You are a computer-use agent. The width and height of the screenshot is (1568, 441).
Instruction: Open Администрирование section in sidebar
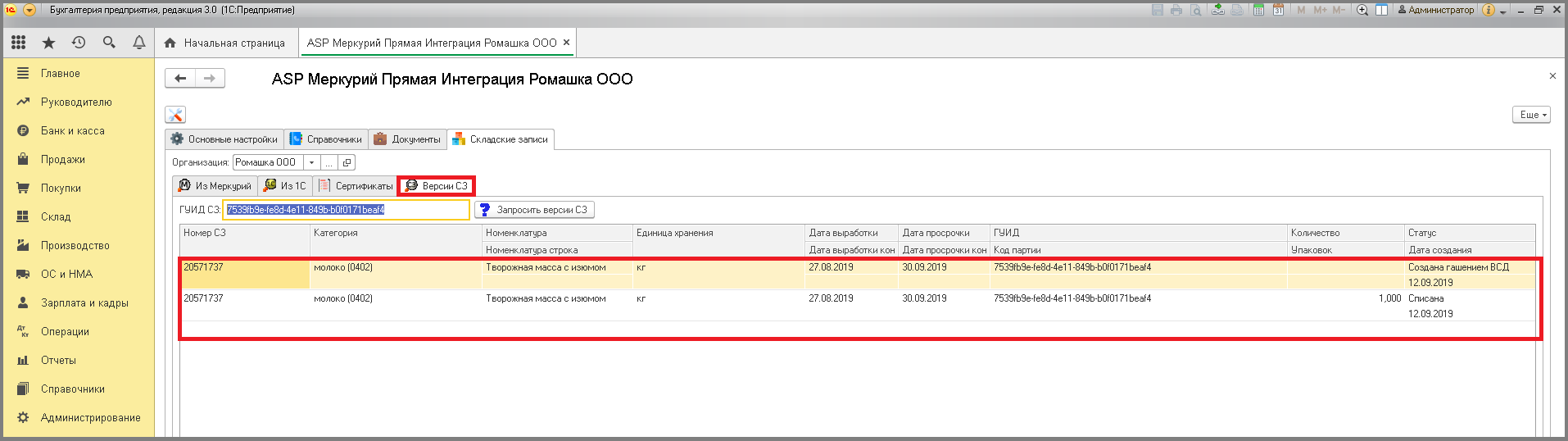[x=79, y=417]
